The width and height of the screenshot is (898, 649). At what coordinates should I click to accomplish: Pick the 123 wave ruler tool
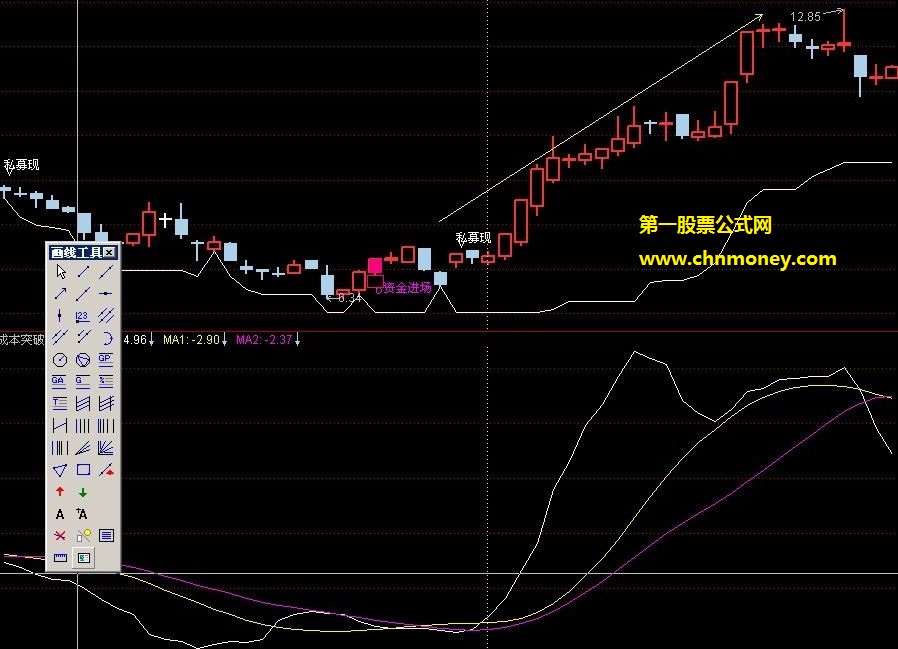pyautogui.click(x=82, y=316)
